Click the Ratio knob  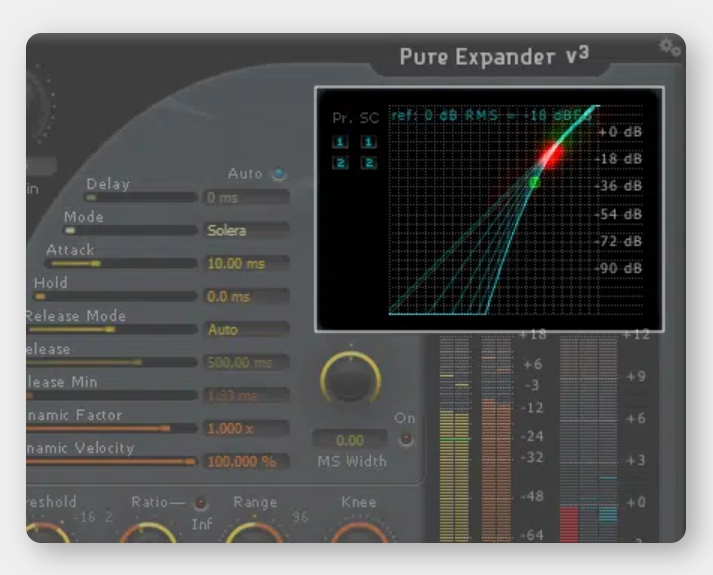pyautogui.click(x=148, y=533)
